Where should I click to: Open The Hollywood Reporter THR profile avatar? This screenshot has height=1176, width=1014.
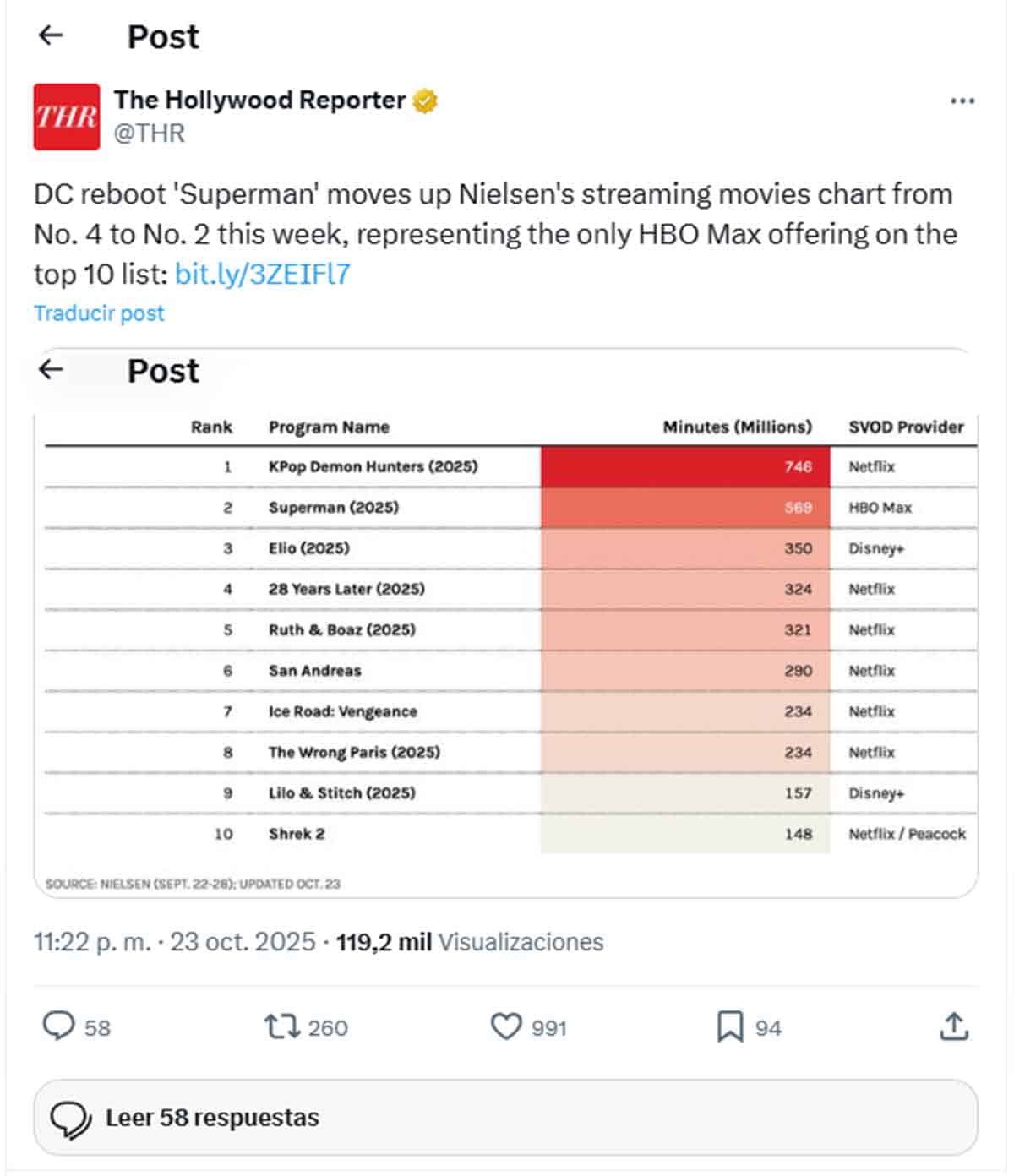tap(66, 117)
